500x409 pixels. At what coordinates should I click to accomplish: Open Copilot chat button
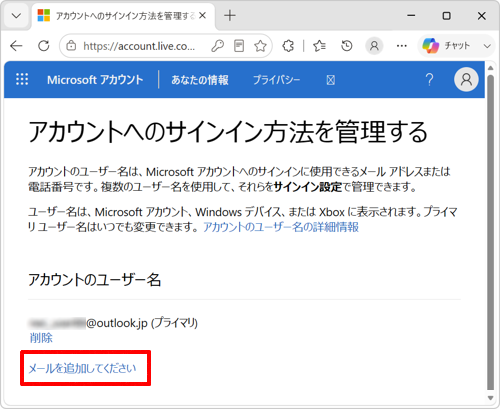tap(447, 46)
